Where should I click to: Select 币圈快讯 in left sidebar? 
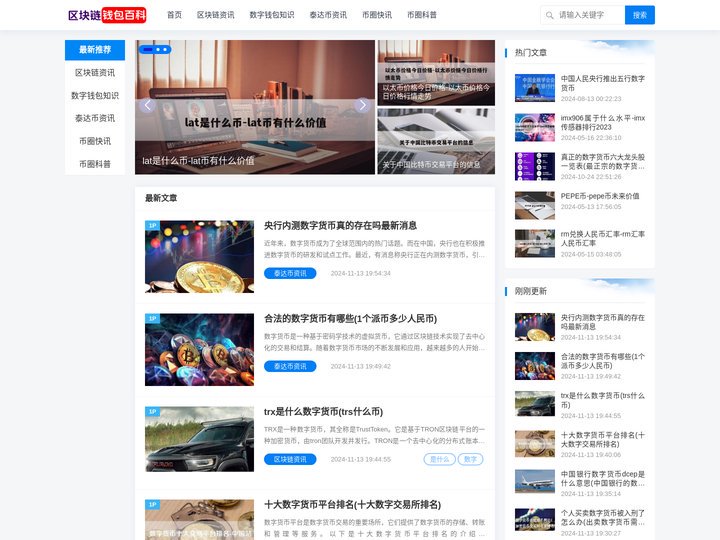click(95, 141)
